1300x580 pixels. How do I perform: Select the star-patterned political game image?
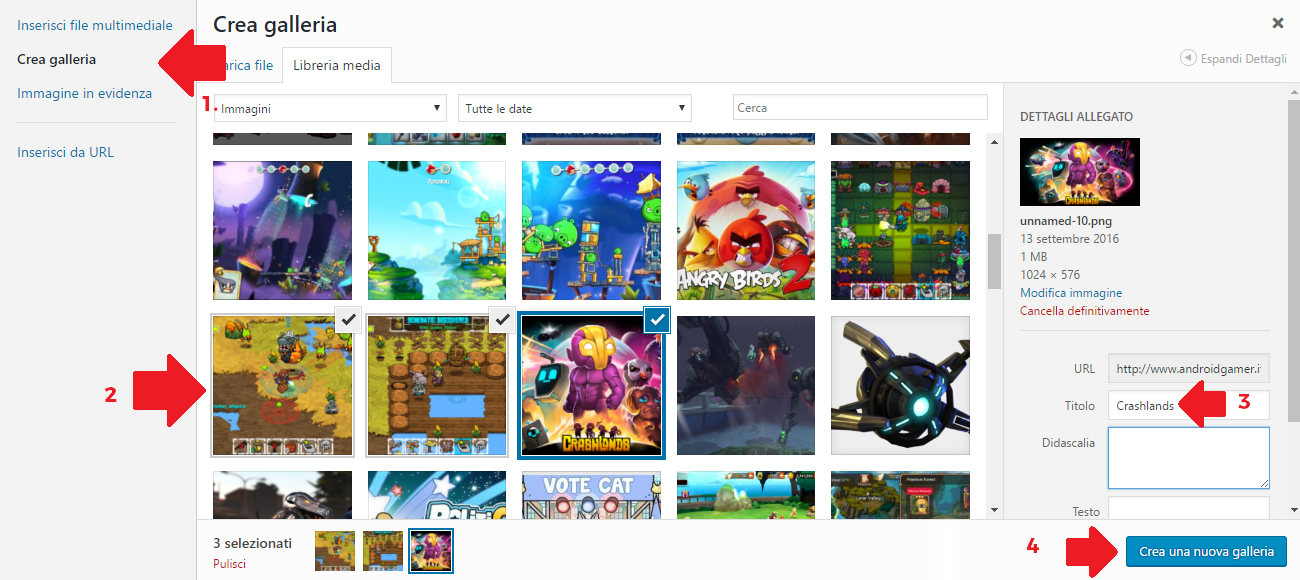click(x=437, y=495)
